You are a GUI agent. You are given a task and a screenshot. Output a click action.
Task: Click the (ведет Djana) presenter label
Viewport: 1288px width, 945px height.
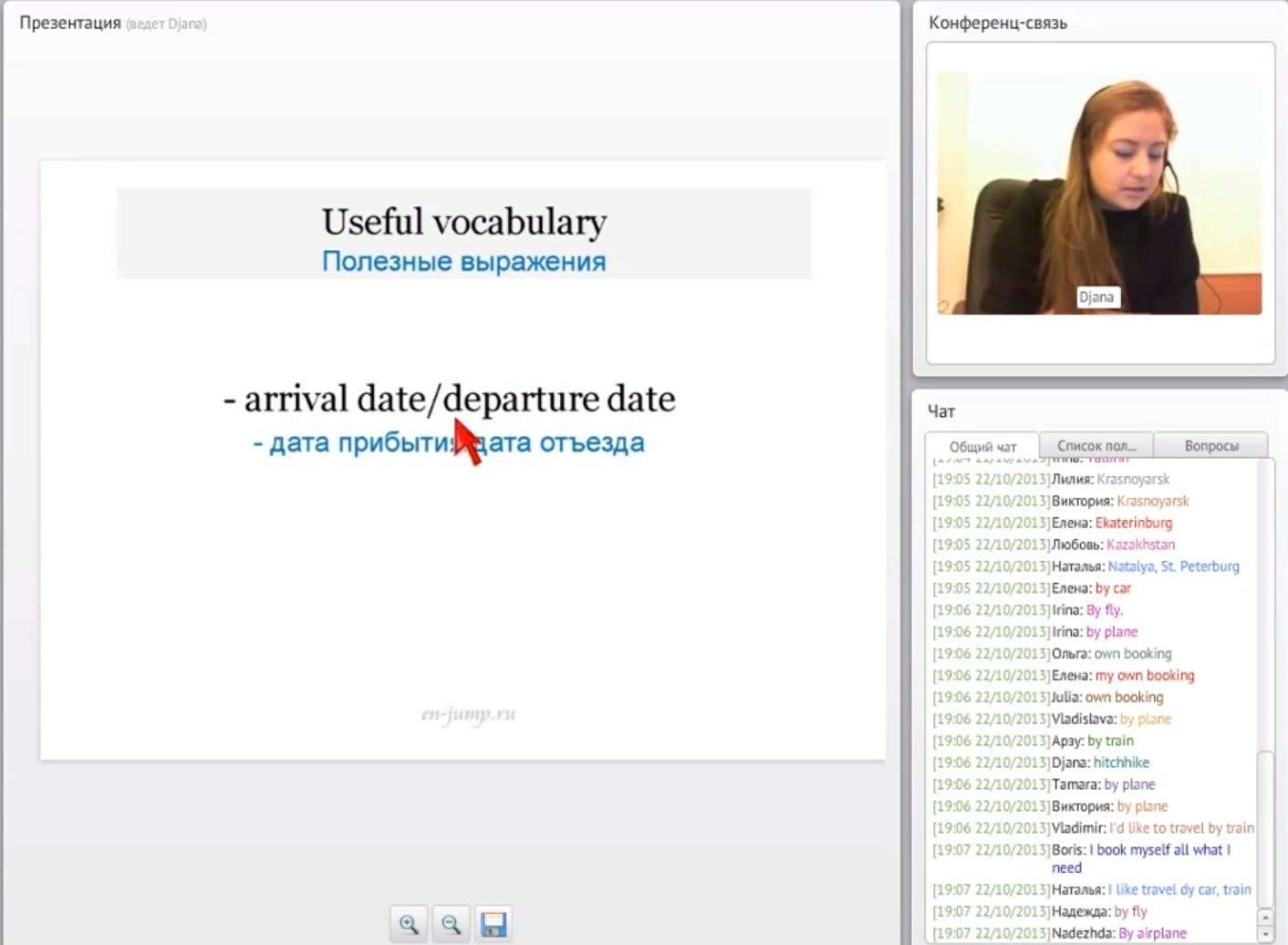166,24
